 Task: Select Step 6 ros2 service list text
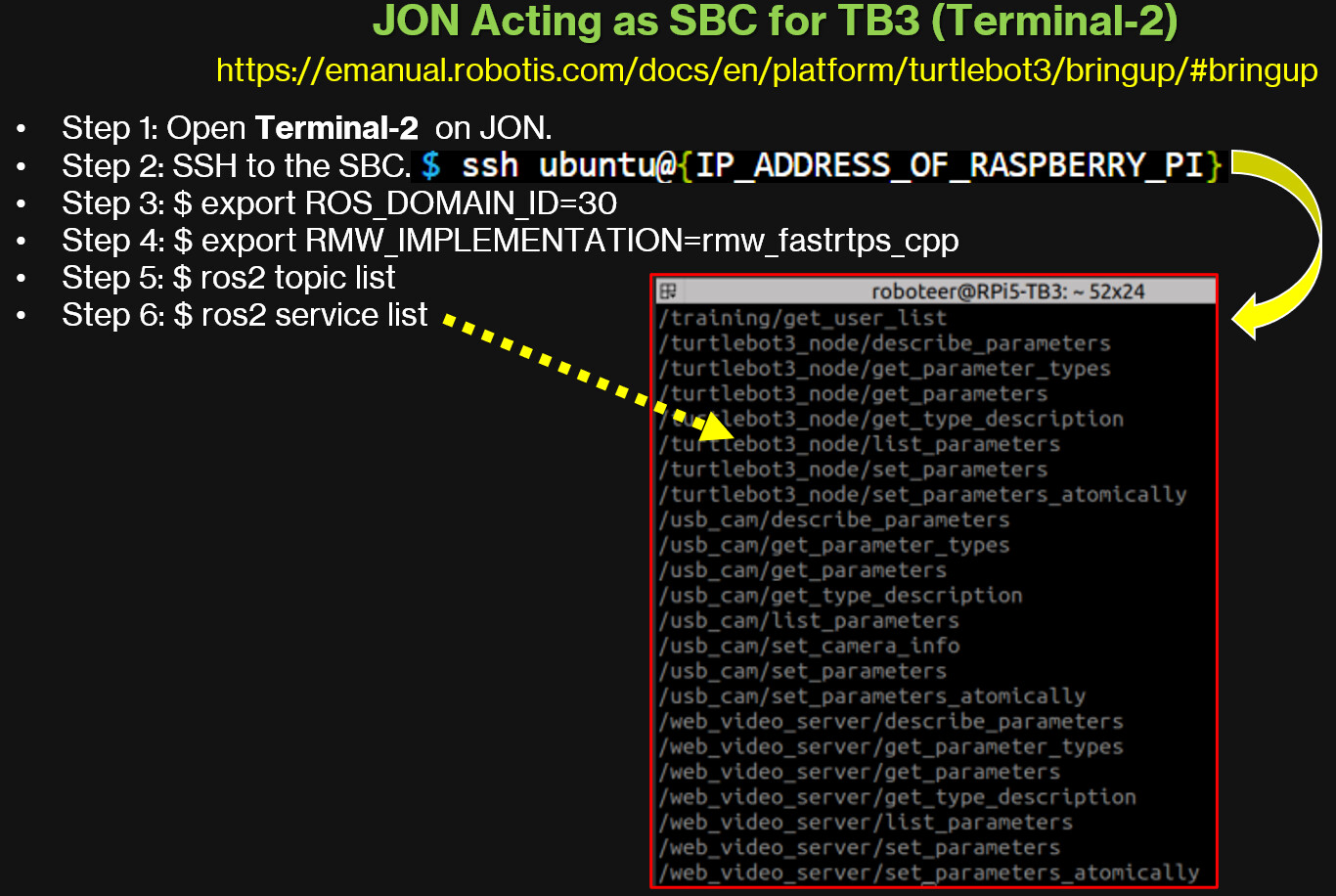click(245, 315)
